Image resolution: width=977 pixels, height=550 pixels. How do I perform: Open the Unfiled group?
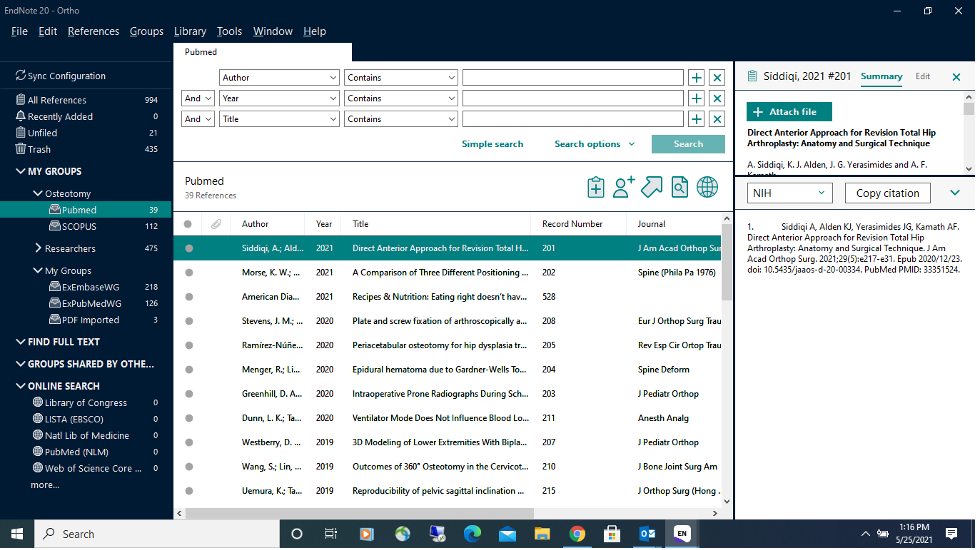coord(86,133)
